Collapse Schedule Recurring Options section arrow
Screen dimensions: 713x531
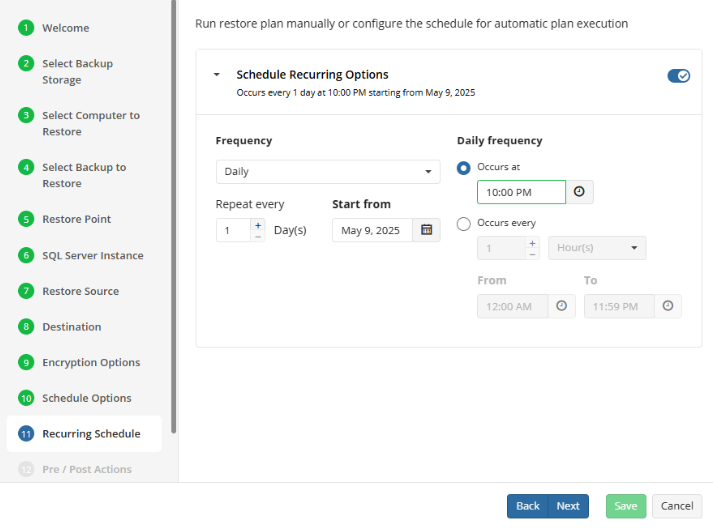217,75
